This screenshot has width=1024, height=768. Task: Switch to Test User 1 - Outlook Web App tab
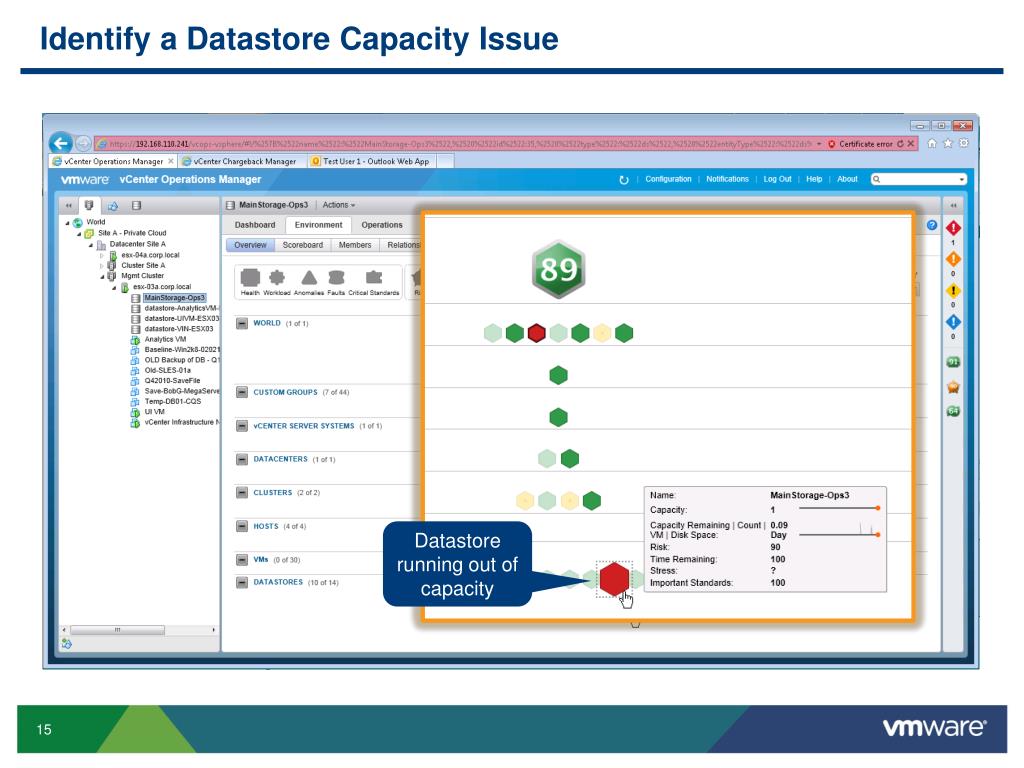point(370,161)
